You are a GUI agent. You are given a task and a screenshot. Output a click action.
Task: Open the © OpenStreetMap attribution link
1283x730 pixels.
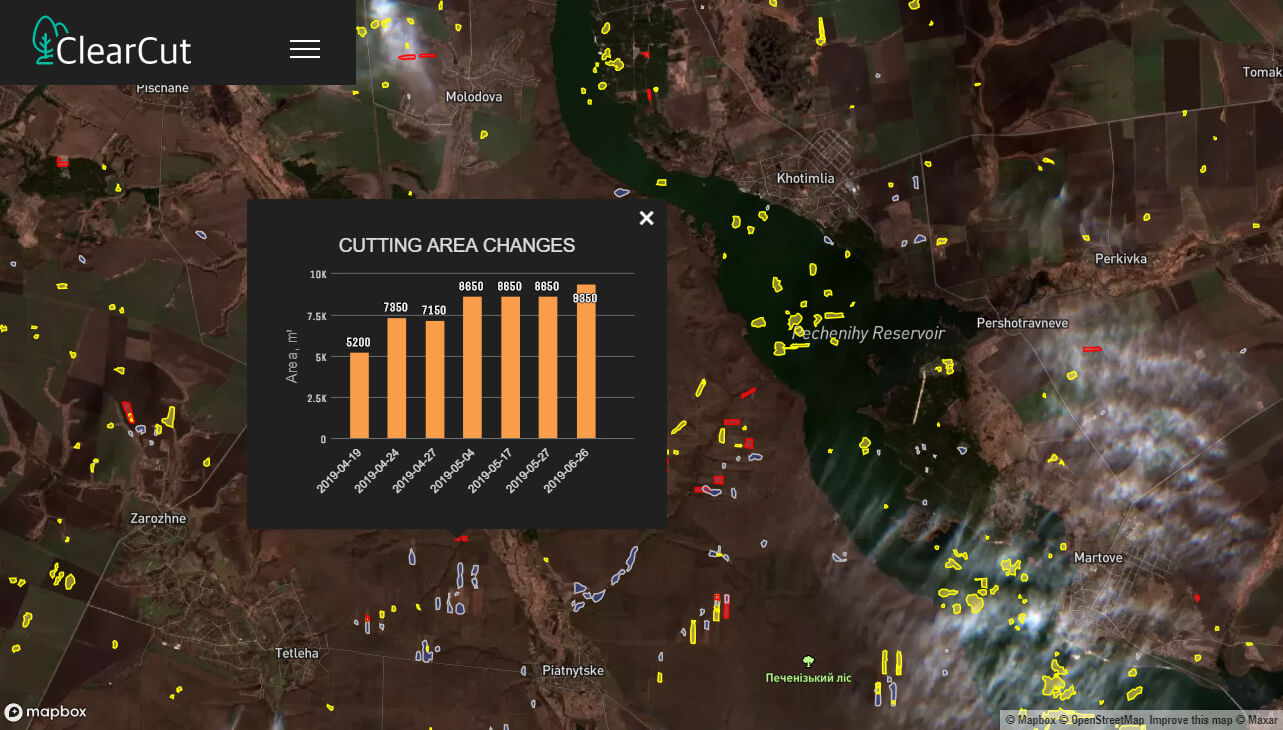pos(1105,719)
